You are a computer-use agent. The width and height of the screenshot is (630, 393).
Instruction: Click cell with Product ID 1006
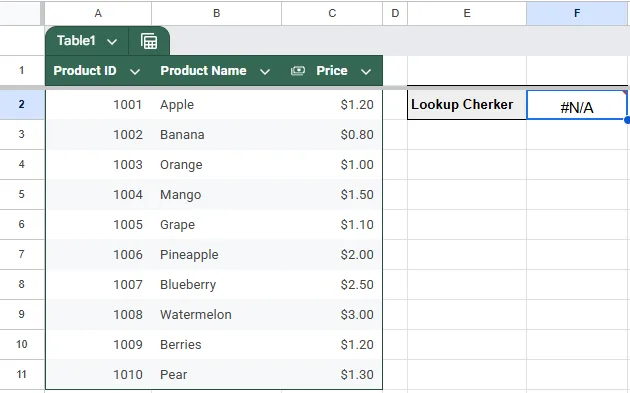[x=98, y=255]
